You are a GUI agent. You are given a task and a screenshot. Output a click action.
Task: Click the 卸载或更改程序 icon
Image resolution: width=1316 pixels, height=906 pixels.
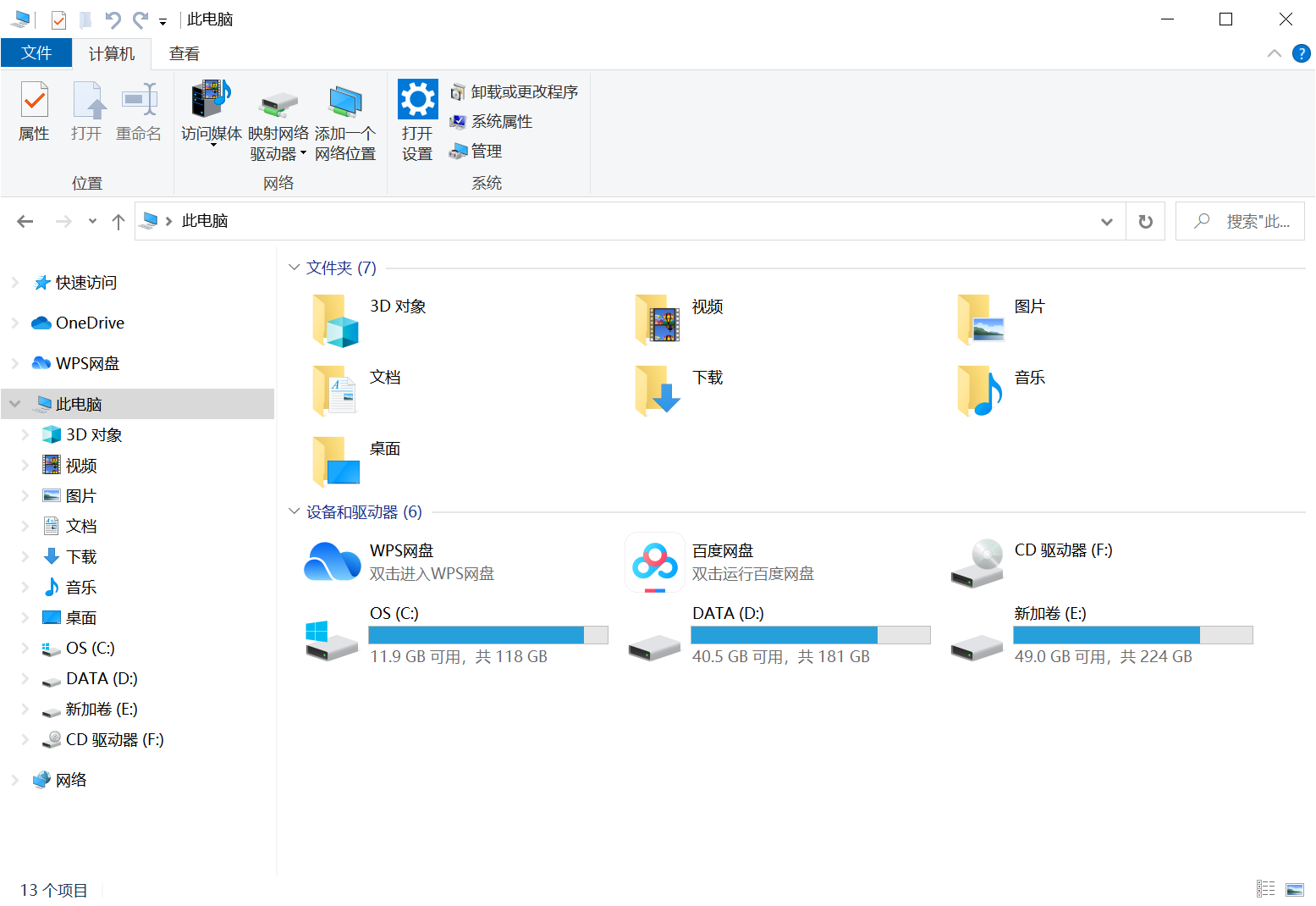(x=515, y=91)
